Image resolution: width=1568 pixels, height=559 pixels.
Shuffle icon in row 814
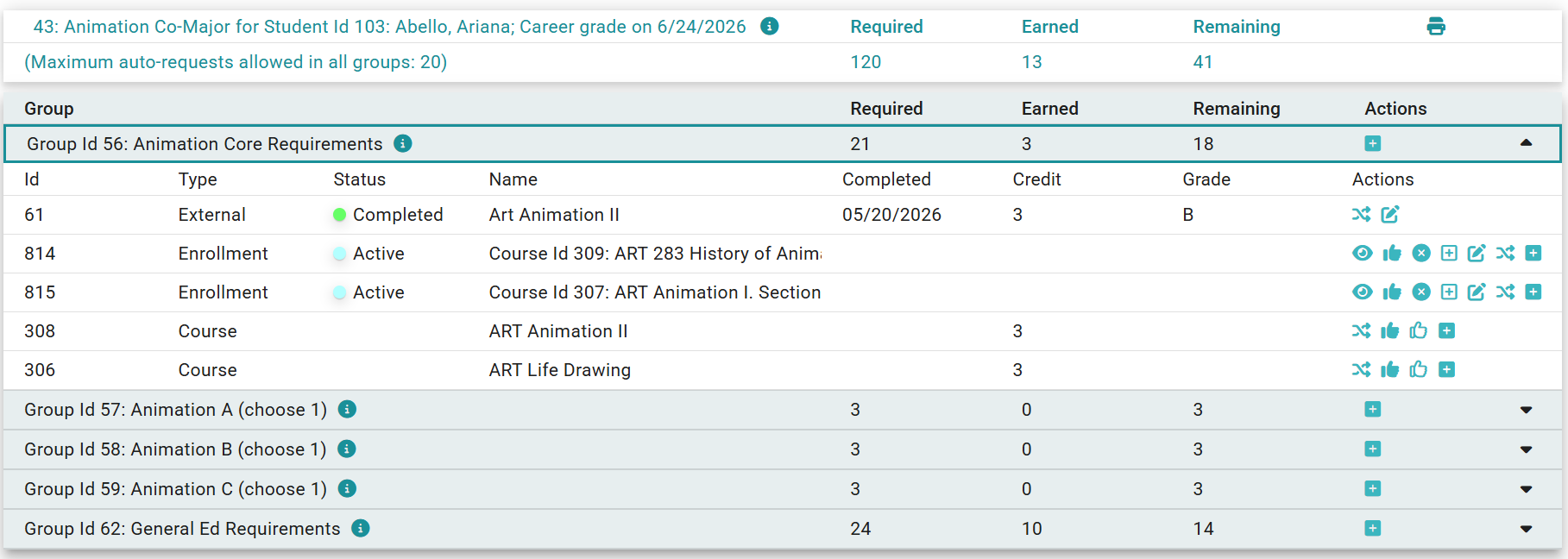coord(1506,253)
